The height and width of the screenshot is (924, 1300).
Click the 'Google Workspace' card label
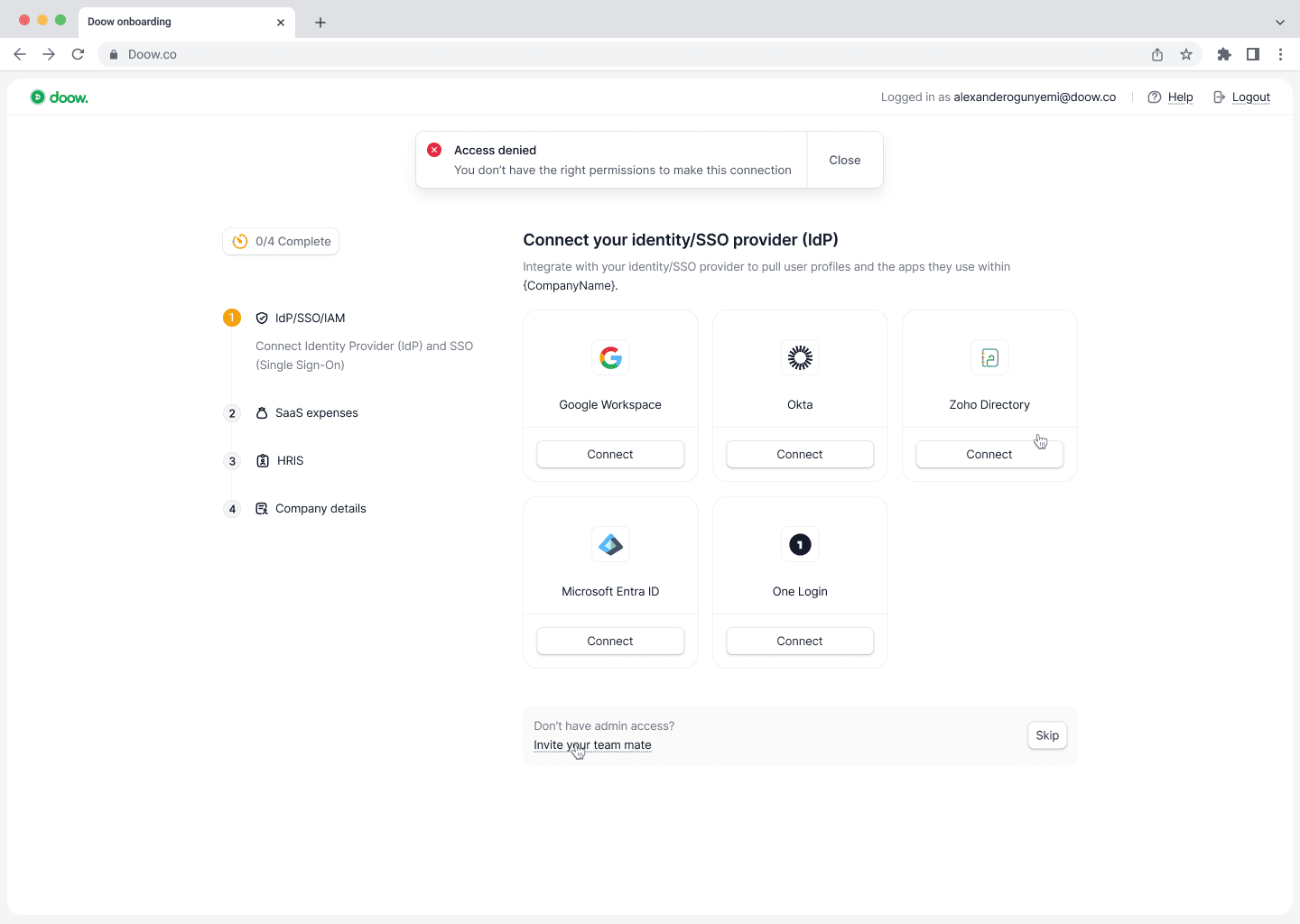click(x=610, y=405)
